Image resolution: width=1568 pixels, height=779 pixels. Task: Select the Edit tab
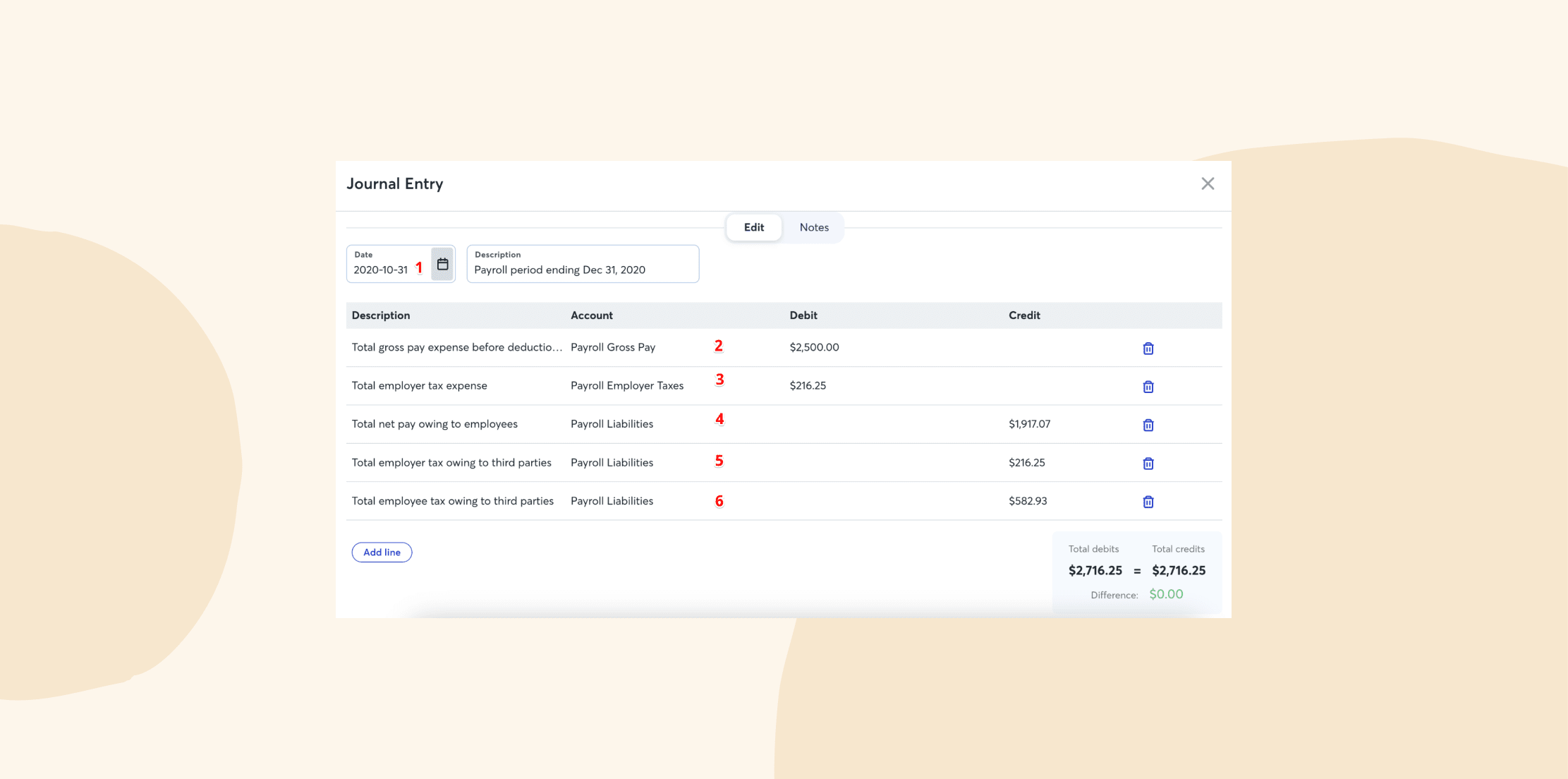(753, 227)
